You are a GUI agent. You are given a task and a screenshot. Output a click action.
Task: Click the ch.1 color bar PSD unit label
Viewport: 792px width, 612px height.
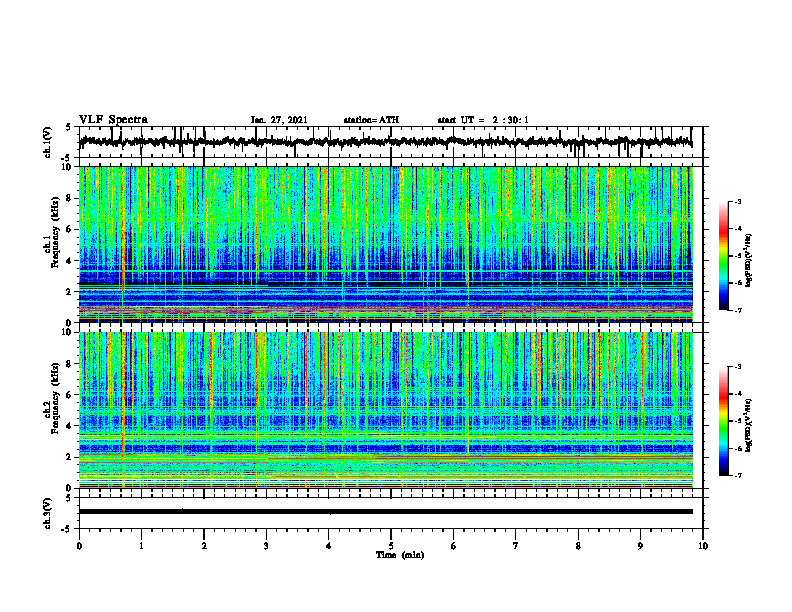click(x=749, y=261)
